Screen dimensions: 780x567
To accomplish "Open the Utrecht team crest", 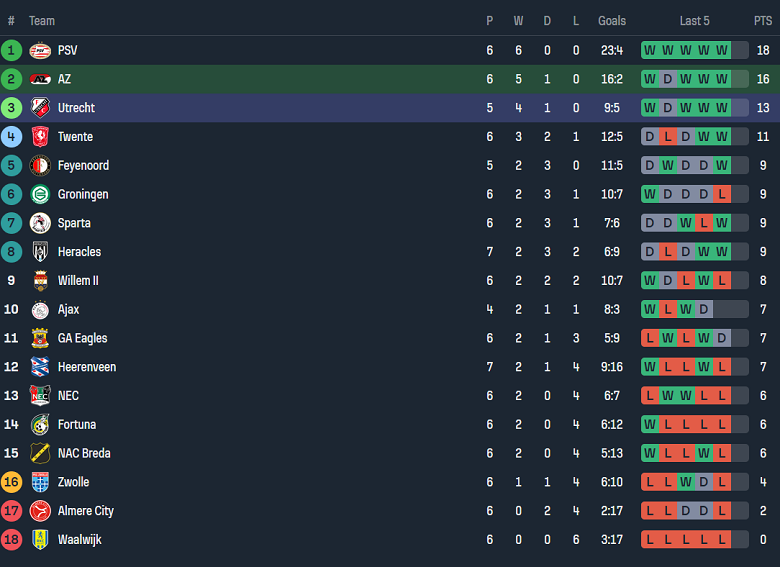I will click(40, 108).
